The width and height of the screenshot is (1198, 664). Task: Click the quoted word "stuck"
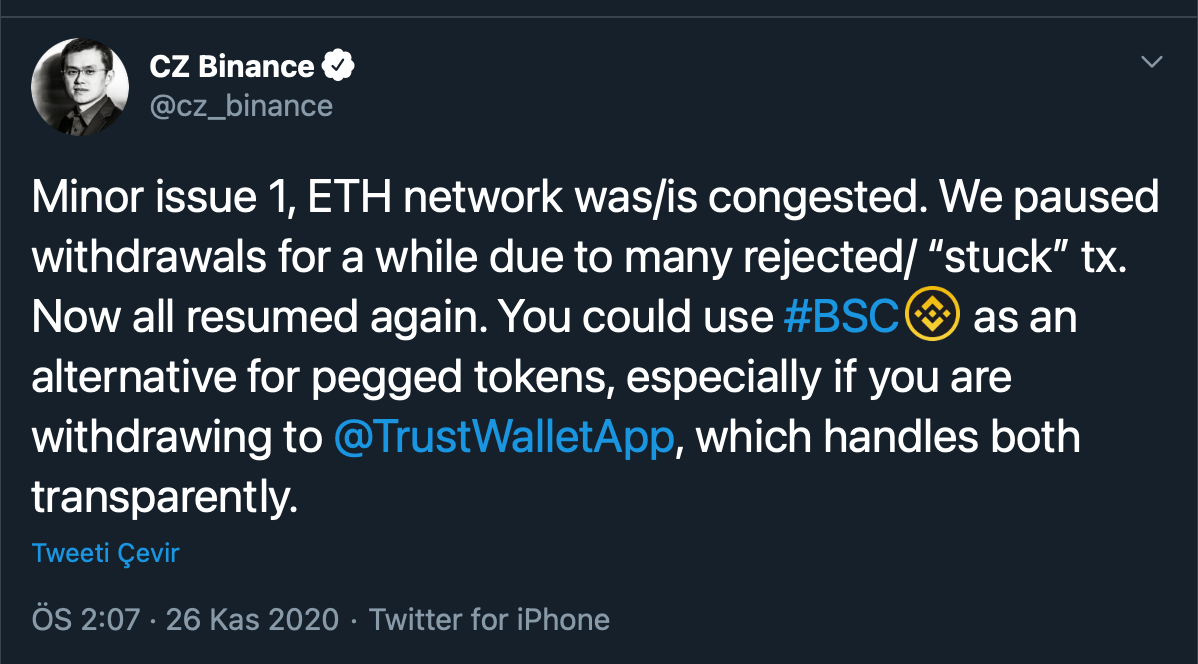pyautogui.click(x=996, y=258)
